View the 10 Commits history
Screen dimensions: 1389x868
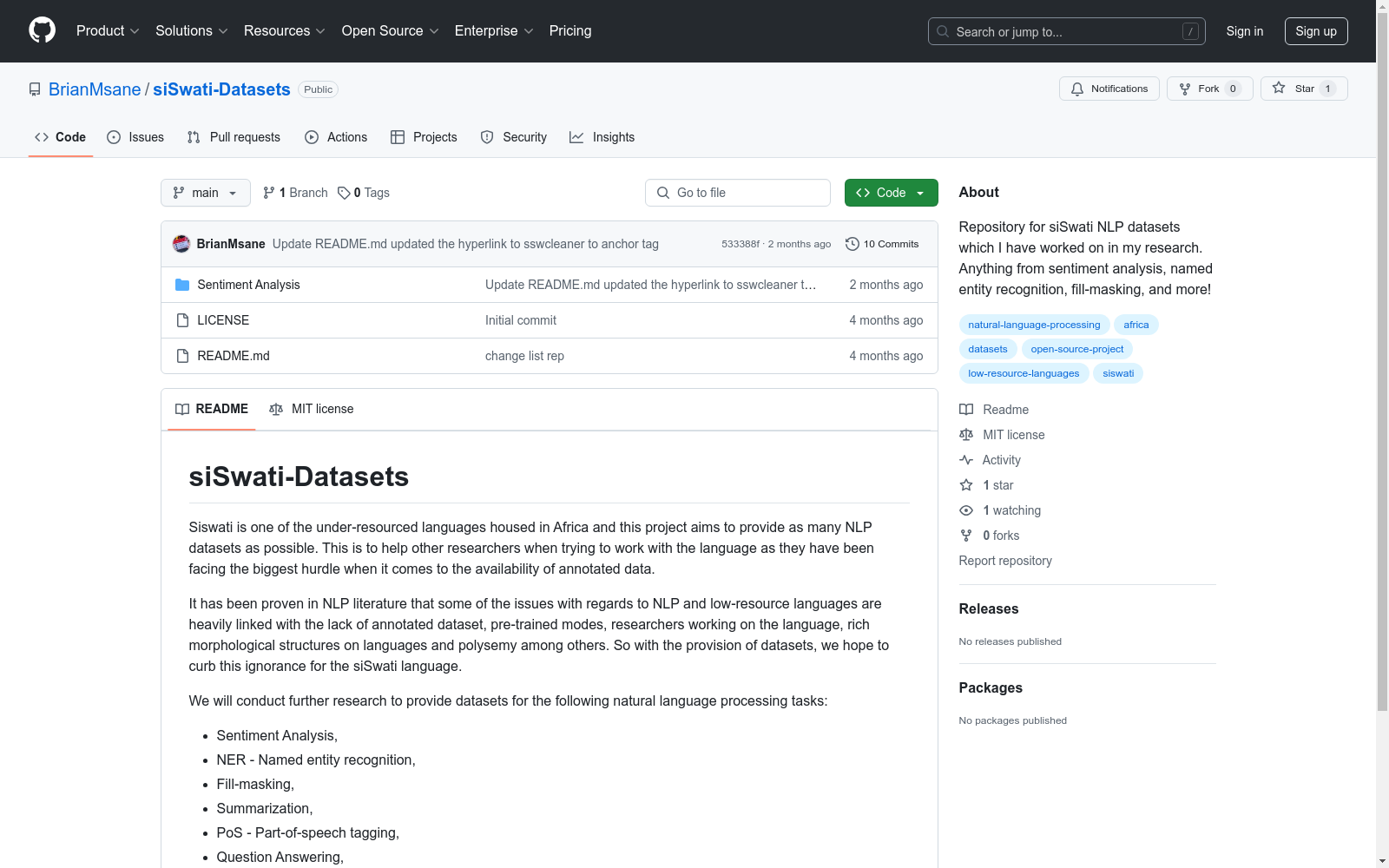(x=882, y=244)
